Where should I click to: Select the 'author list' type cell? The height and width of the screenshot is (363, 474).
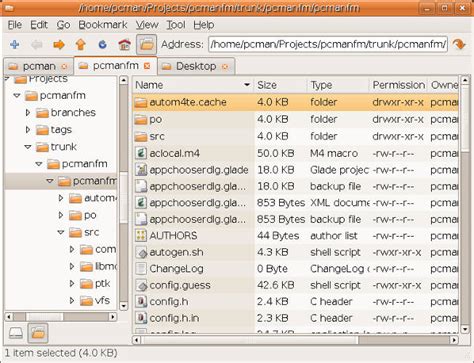[333, 236]
